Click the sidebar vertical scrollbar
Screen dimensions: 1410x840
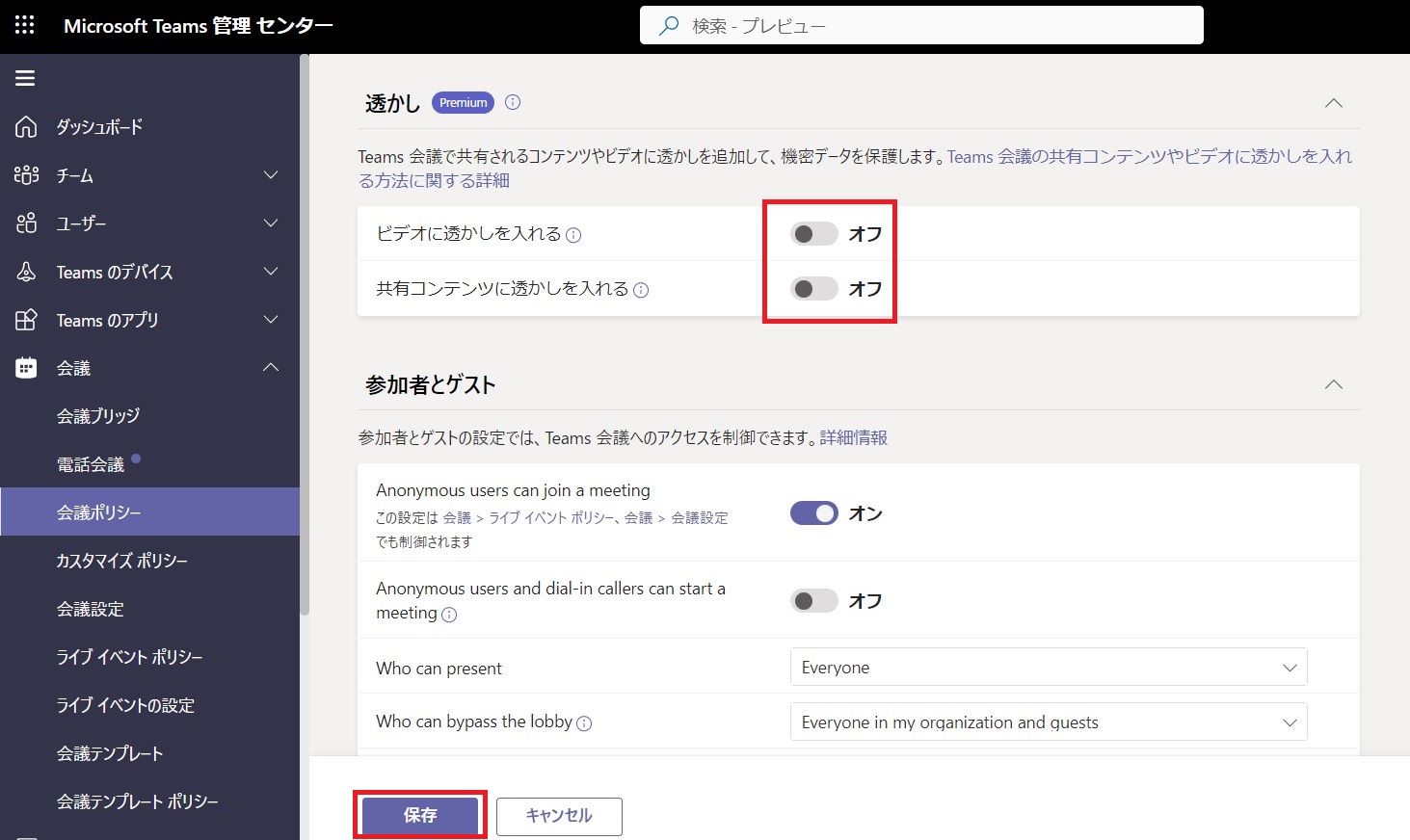pyautogui.click(x=305, y=335)
